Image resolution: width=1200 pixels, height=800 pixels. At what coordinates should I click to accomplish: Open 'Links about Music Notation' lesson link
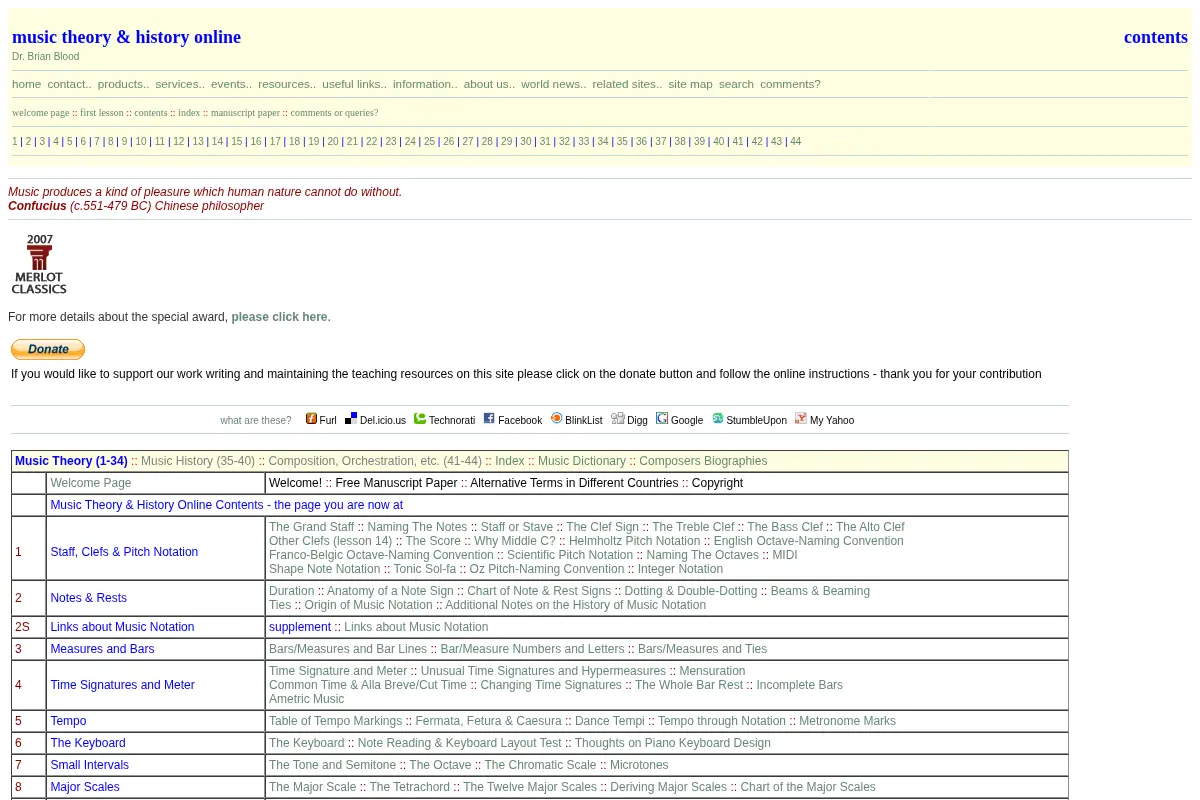122,627
